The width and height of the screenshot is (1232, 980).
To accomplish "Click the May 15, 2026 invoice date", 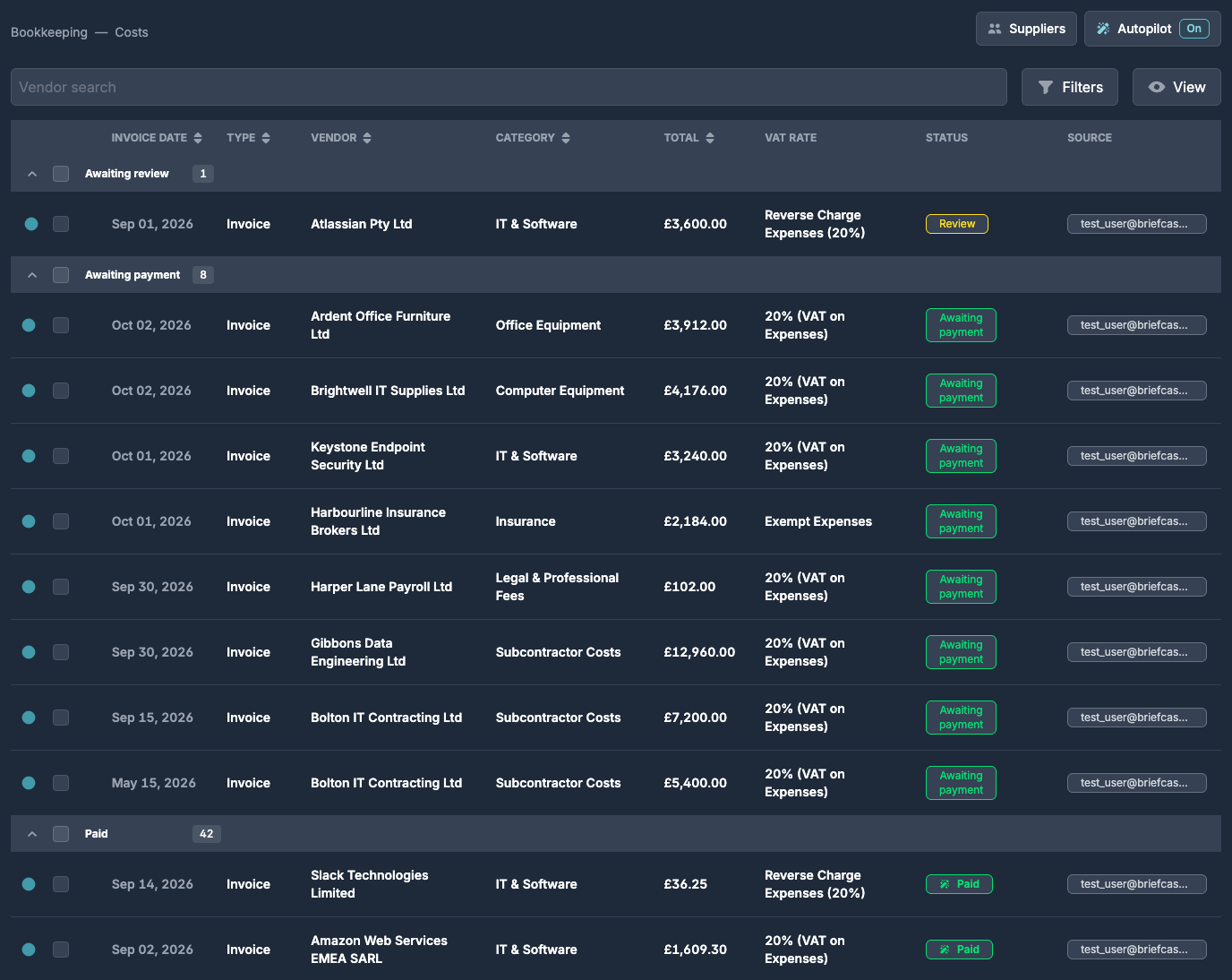I will coord(153,783).
